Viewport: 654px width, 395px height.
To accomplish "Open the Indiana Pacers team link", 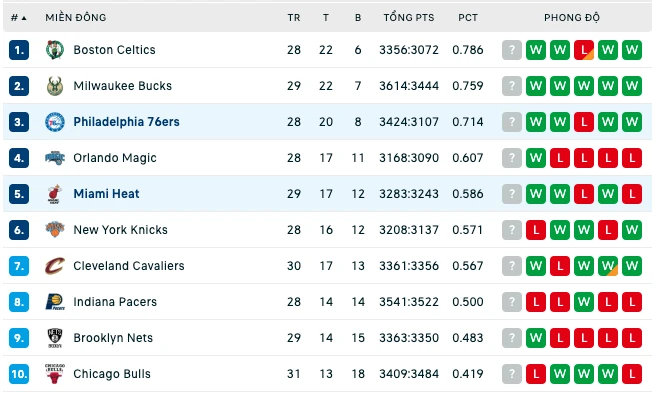I will tap(115, 302).
